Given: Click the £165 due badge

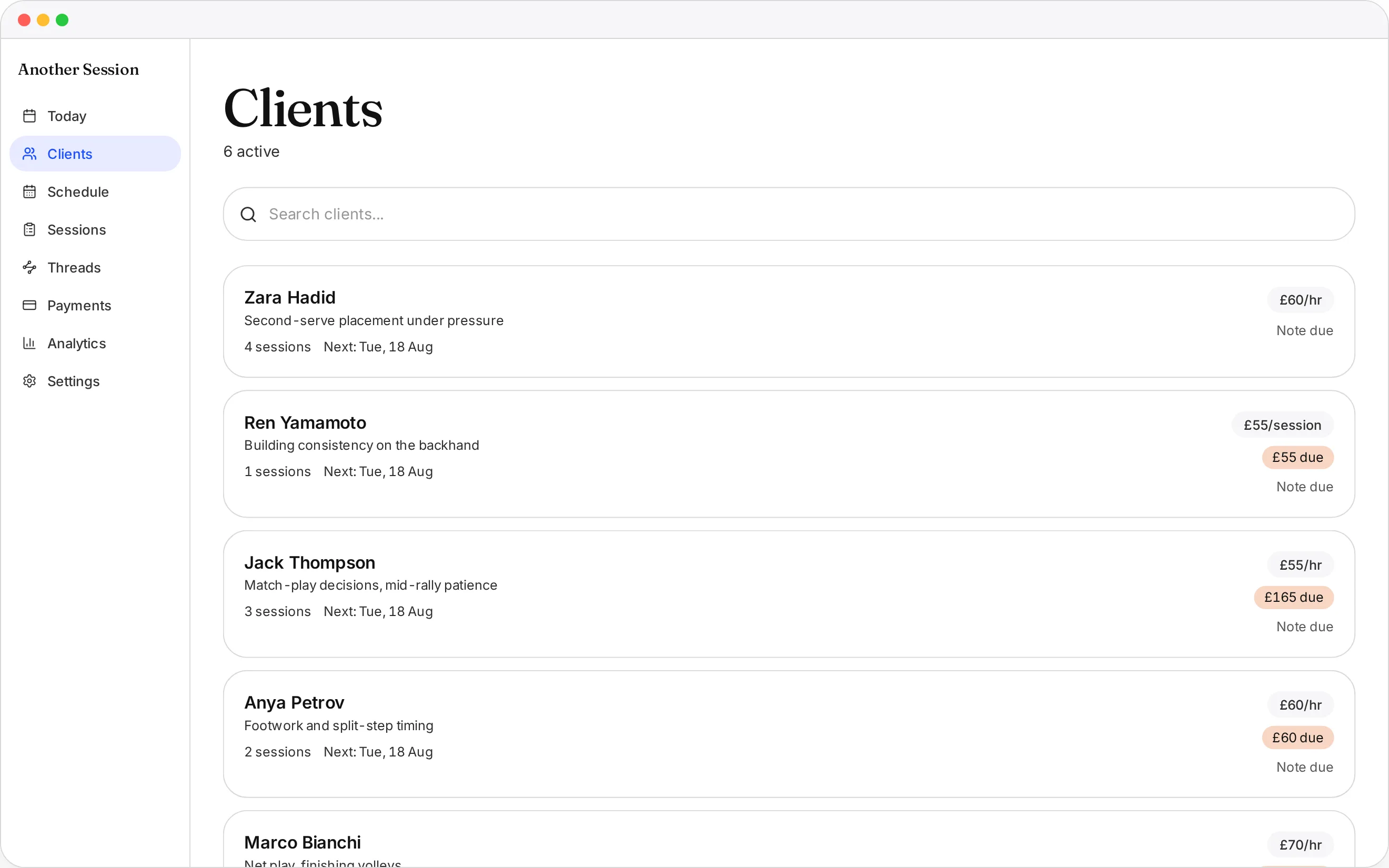Looking at the screenshot, I should (x=1293, y=597).
